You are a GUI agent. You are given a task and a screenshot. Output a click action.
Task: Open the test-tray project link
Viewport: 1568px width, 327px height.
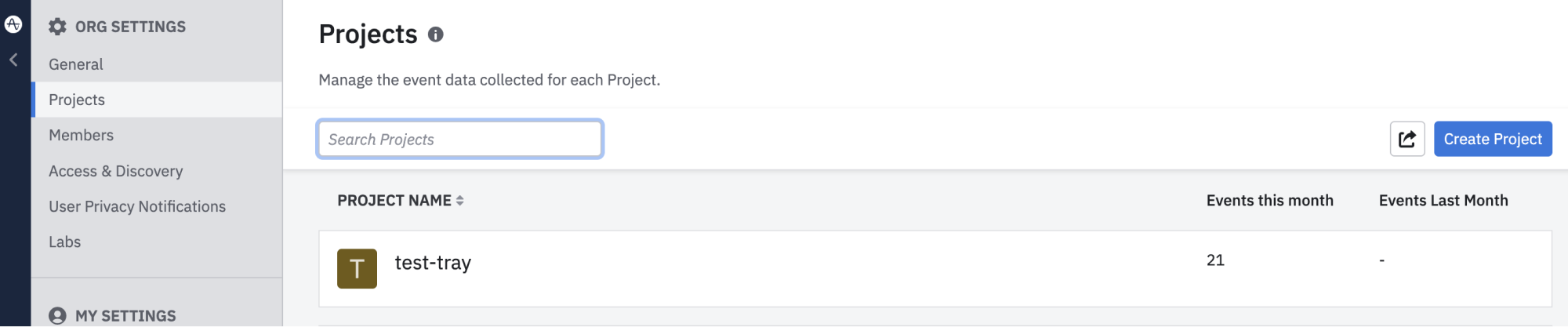pos(433,263)
